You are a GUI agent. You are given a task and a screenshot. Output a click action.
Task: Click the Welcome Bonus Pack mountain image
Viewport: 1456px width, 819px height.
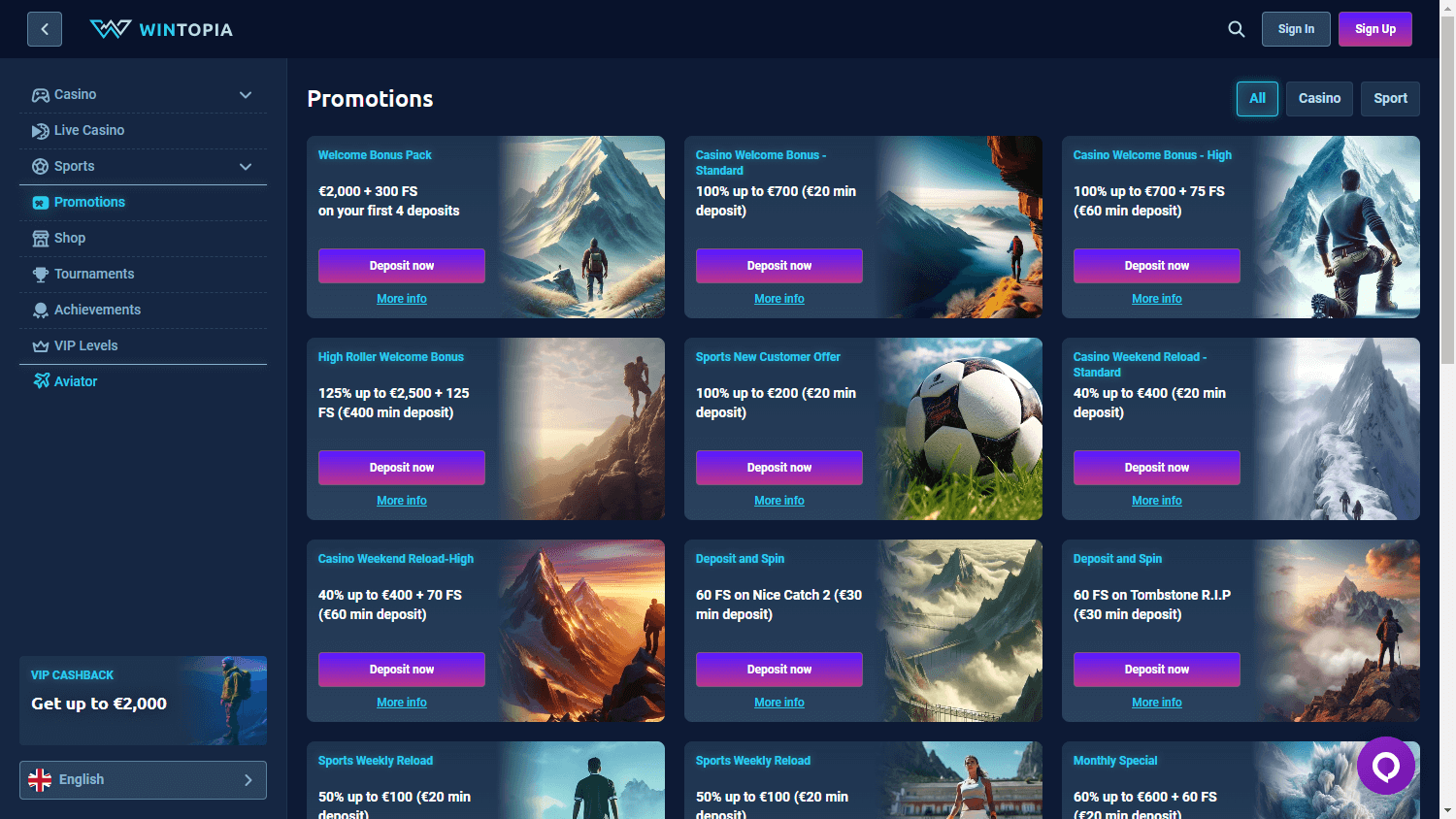coord(582,227)
